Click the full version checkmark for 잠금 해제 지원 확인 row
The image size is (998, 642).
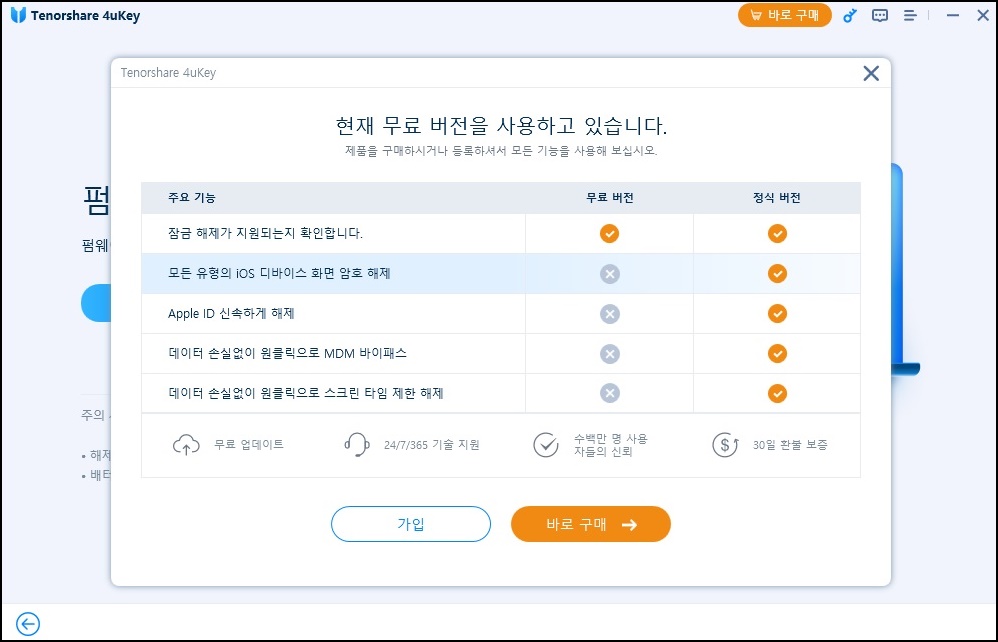pos(777,234)
